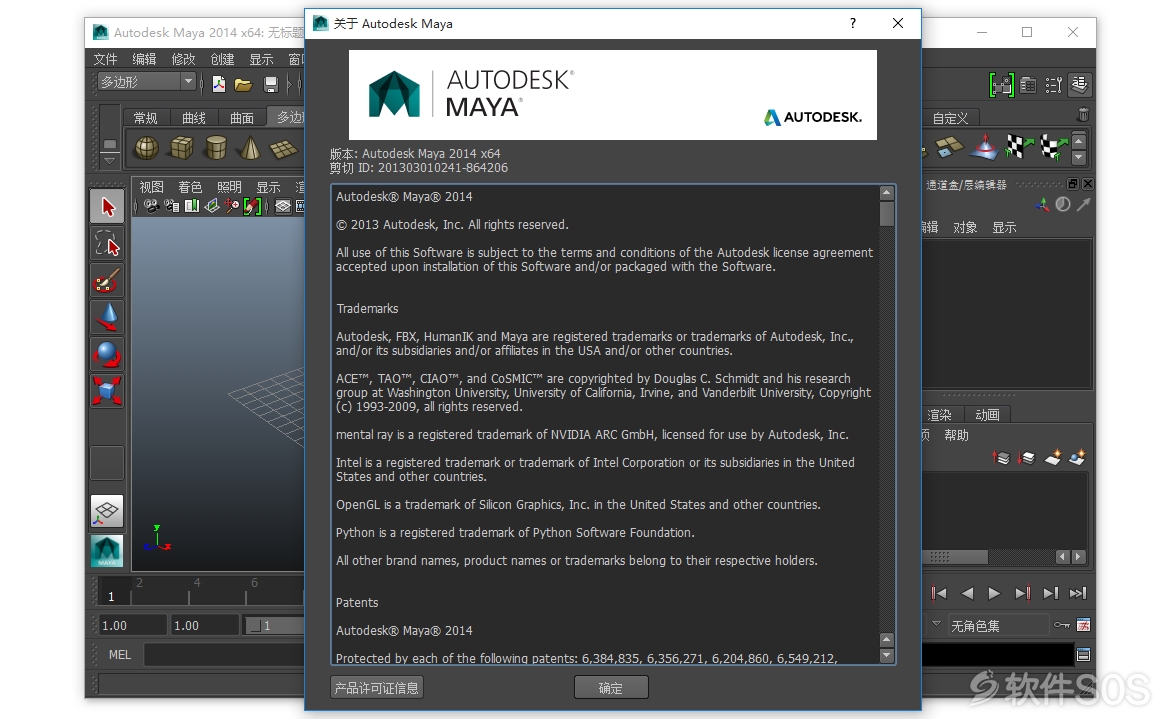This screenshot has width=1167, height=719.
Task: Toggle the Auto Keyframe key icon
Action: [1061, 625]
